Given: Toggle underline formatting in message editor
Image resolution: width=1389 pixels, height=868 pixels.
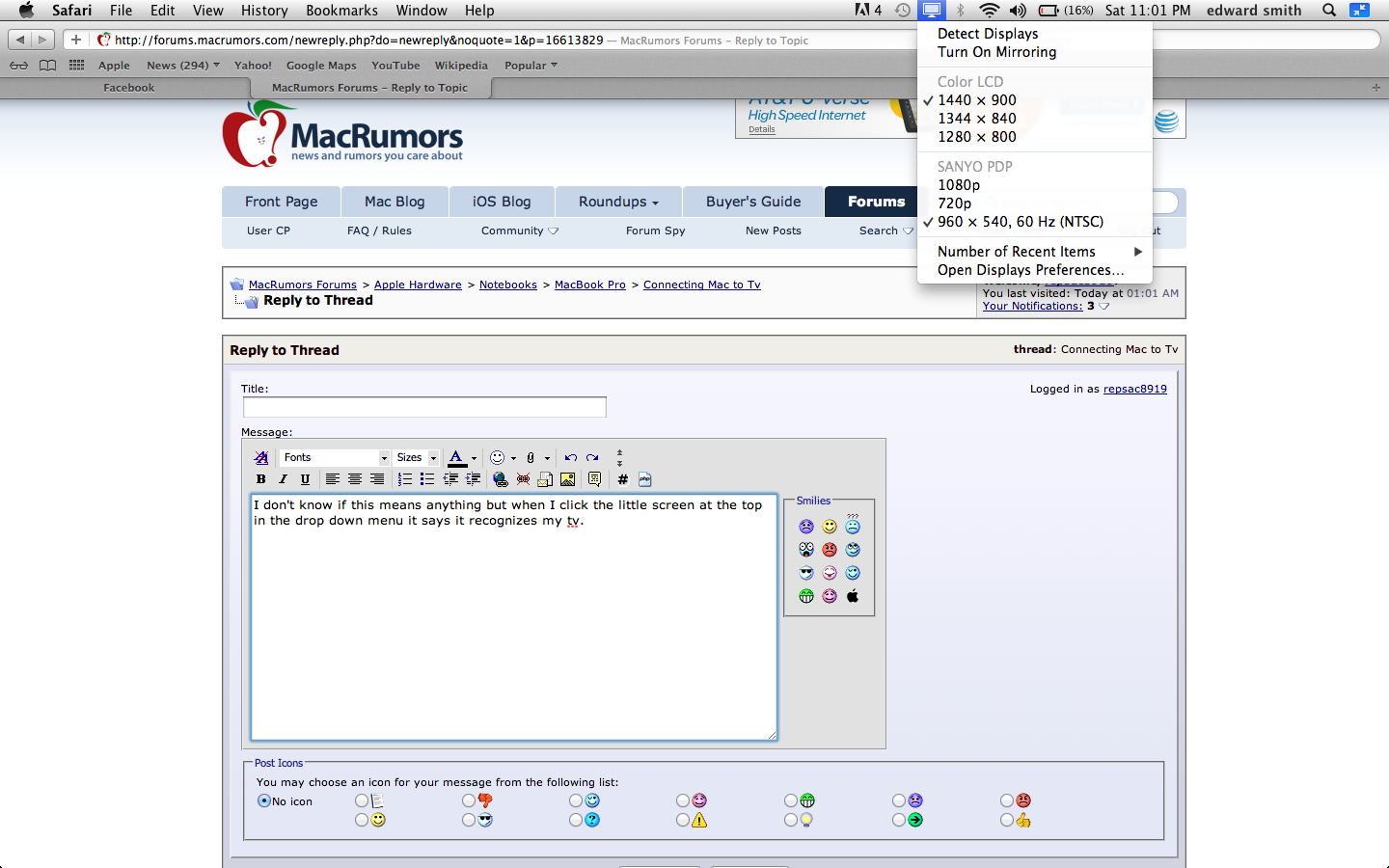Looking at the screenshot, I should point(305,479).
